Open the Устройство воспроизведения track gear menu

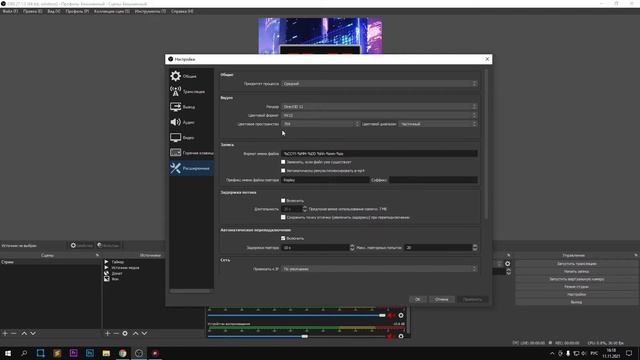401,336
